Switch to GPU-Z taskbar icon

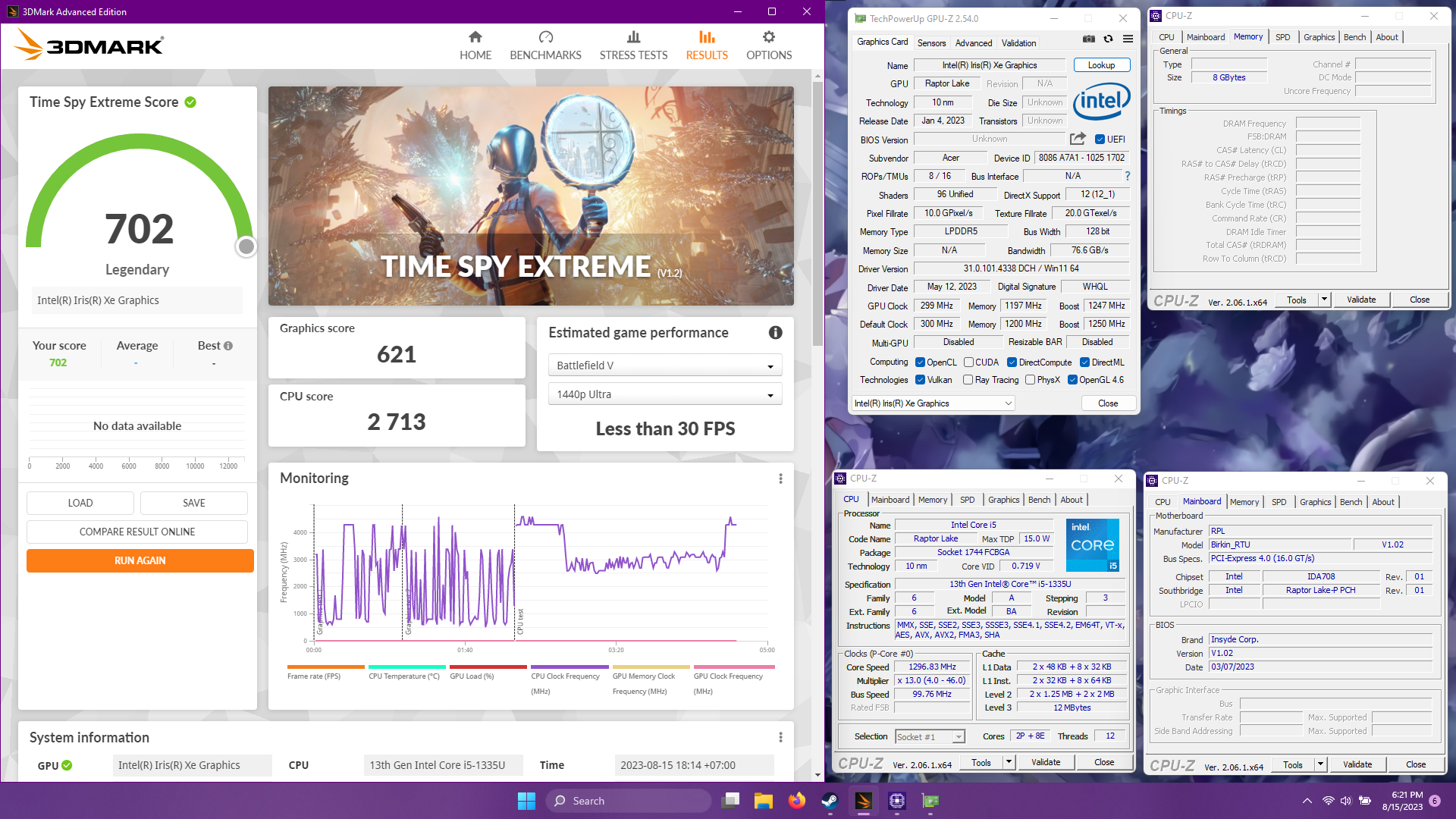(930, 801)
